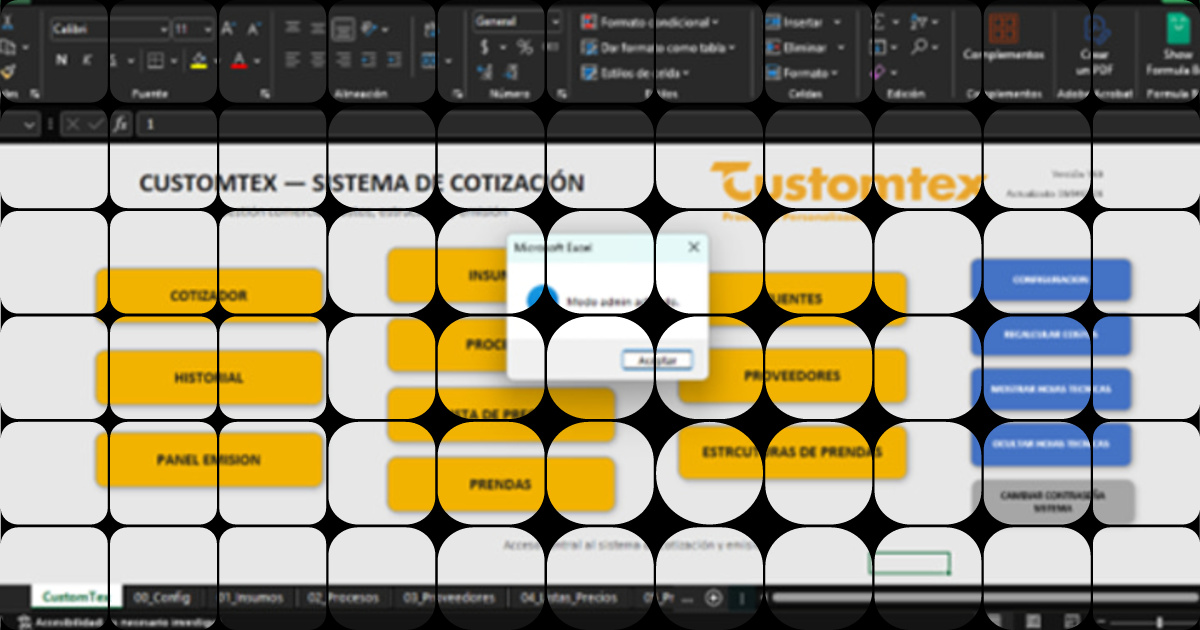Click the Format Painter brush icon
Screen dimensions: 1200x630
(x=8, y=71)
